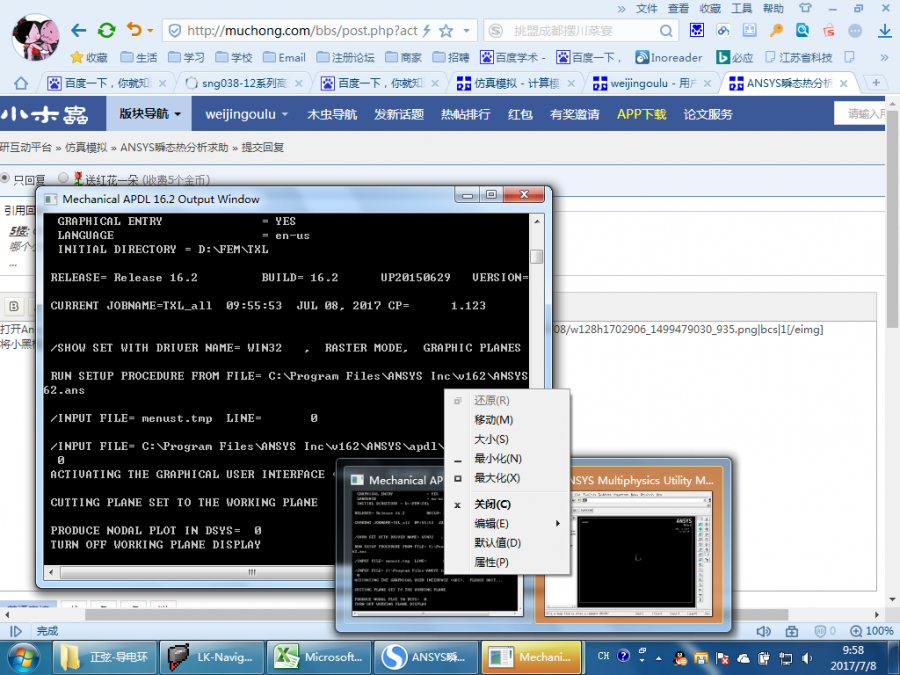Show more bookmarks with the double chevron
The image size is (900, 675).
point(885,57)
